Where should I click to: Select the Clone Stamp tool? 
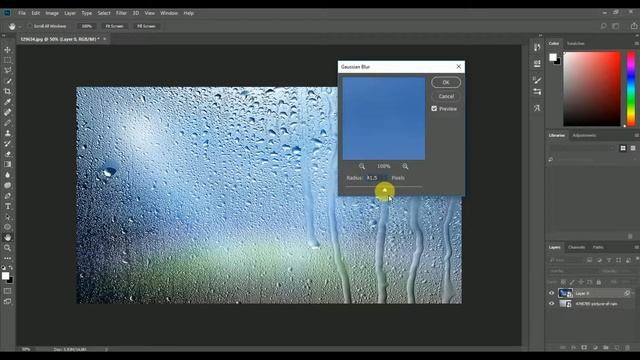[x=8, y=133]
